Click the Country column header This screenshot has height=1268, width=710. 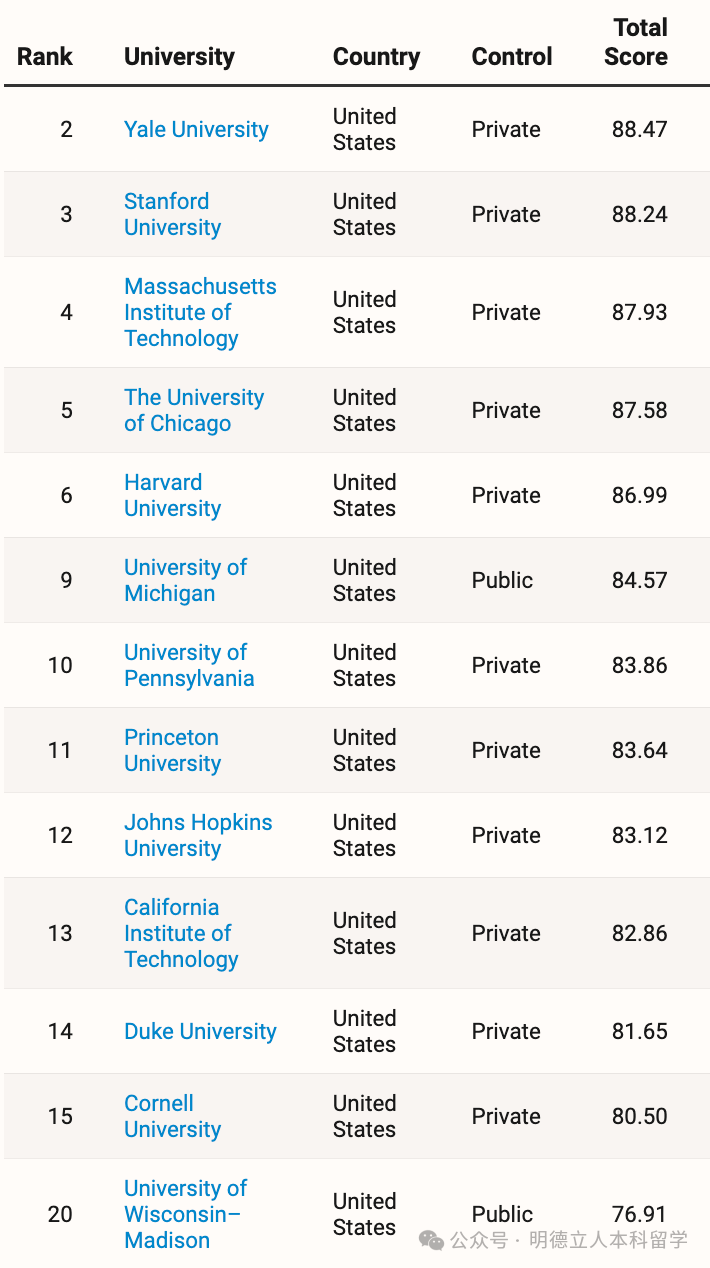[376, 57]
